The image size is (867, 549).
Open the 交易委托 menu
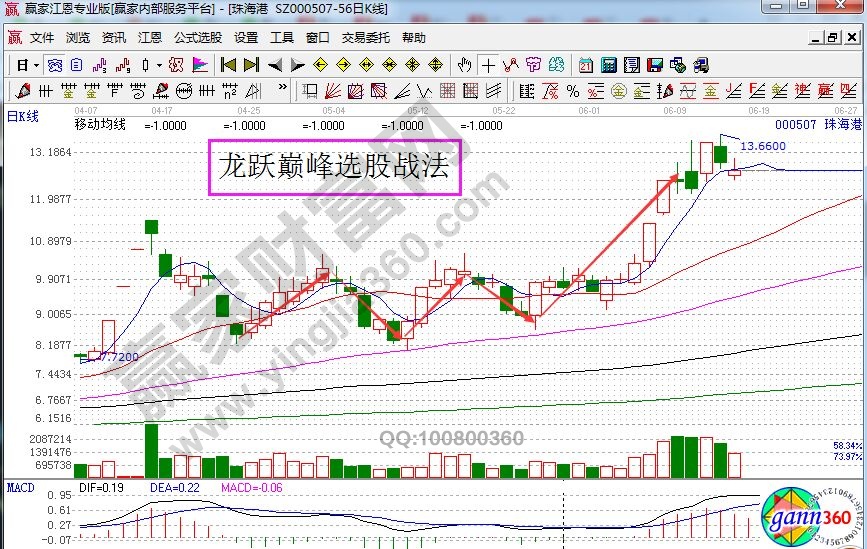pyautogui.click(x=366, y=38)
